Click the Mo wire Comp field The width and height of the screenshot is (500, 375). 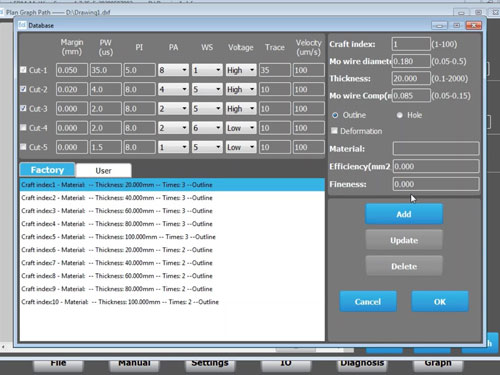411,96
